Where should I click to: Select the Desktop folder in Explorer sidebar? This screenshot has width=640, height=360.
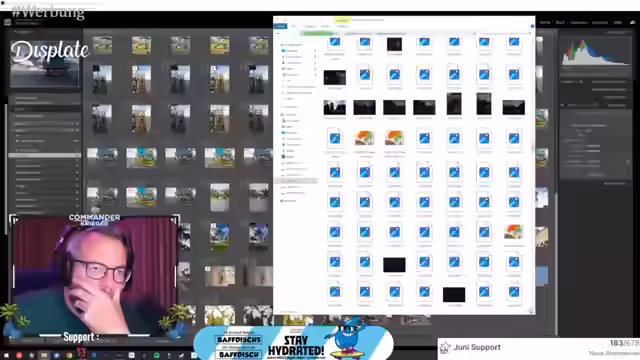pyautogui.click(x=291, y=51)
